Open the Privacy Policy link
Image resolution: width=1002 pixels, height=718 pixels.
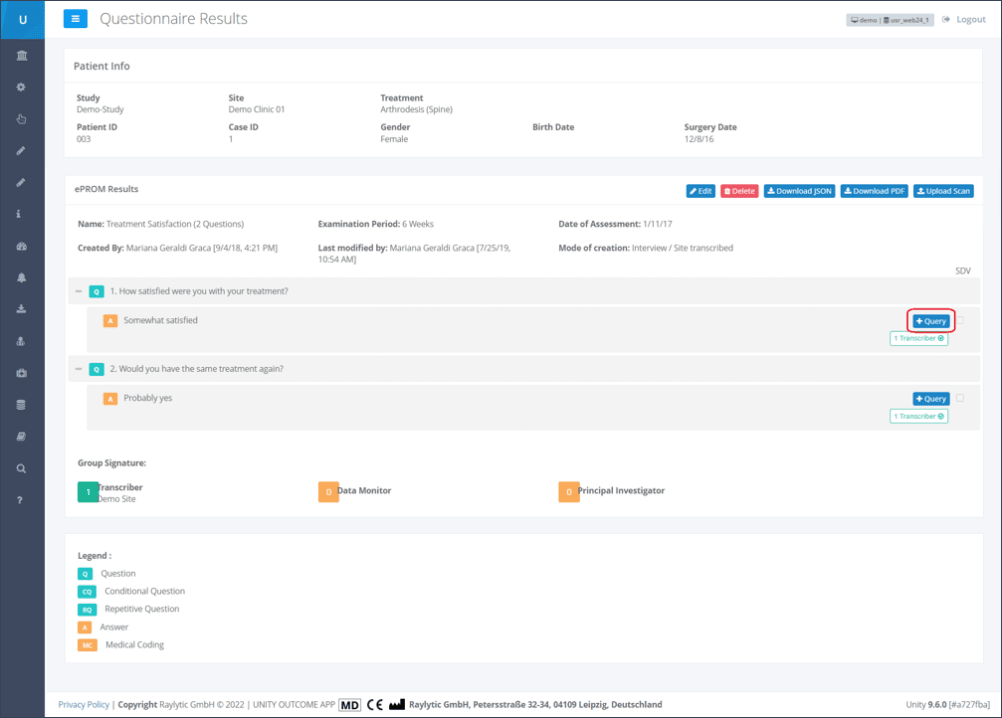point(84,705)
